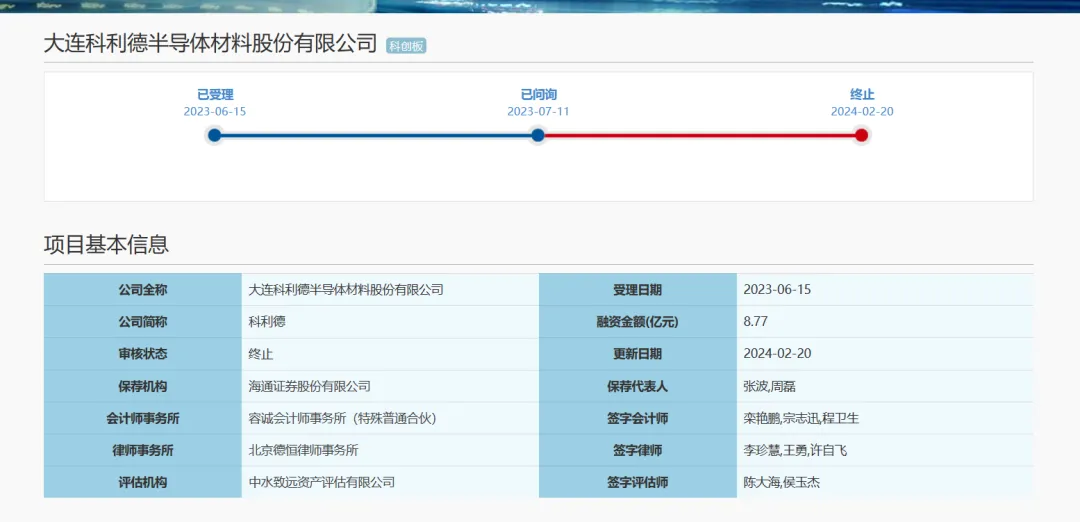Click 中水致远资产评估有限公司 value
Viewport: 1080px width, 522px height.
[x=322, y=482]
